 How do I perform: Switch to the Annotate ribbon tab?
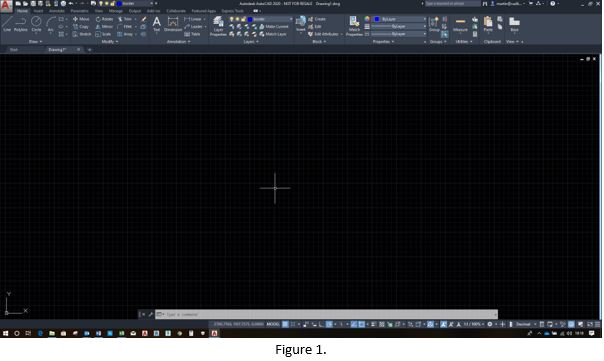click(x=57, y=11)
